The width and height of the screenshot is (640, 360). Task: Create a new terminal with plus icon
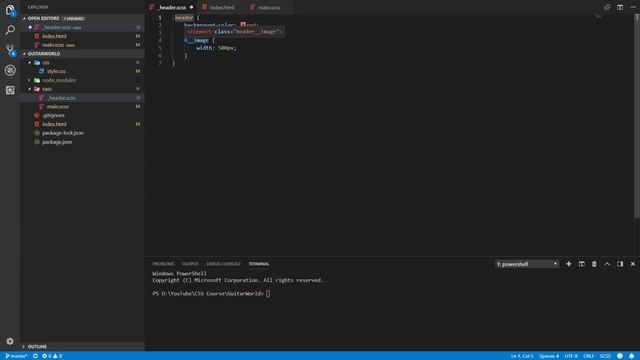[x=569, y=264]
